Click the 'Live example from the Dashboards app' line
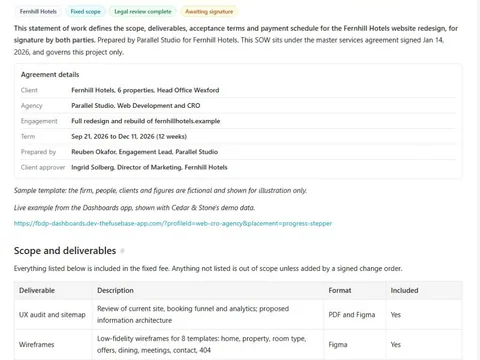 (x=134, y=208)
